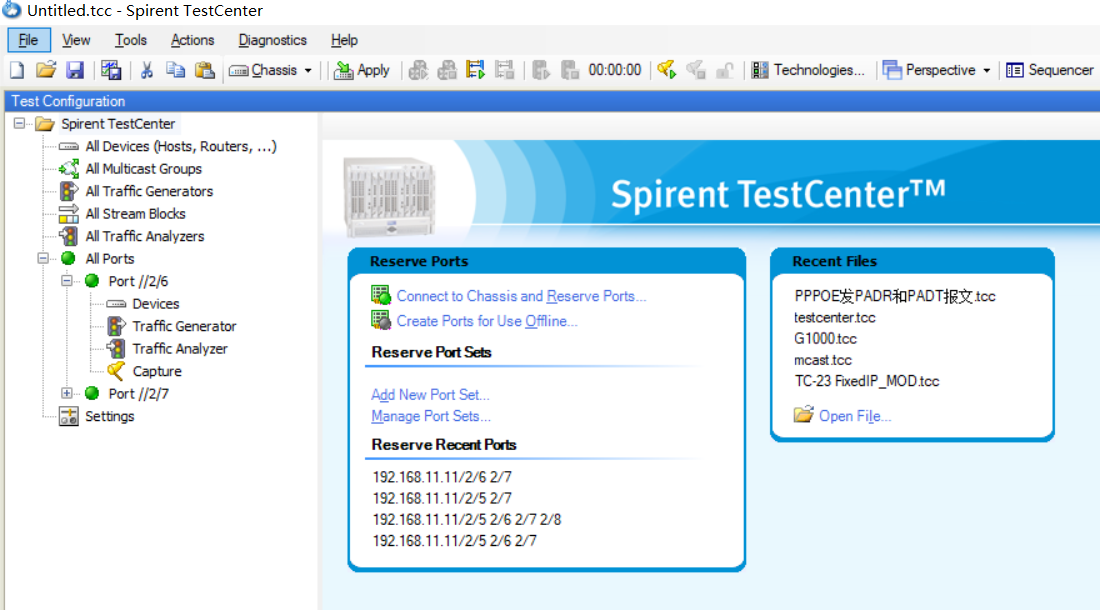Click the green start traffic sequencer icon

(x=476, y=70)
